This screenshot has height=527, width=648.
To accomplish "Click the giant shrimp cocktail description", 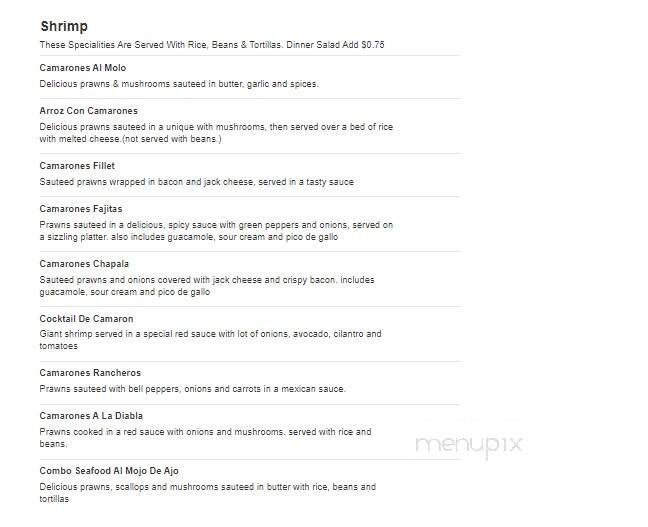I will [x=210, y=340].
